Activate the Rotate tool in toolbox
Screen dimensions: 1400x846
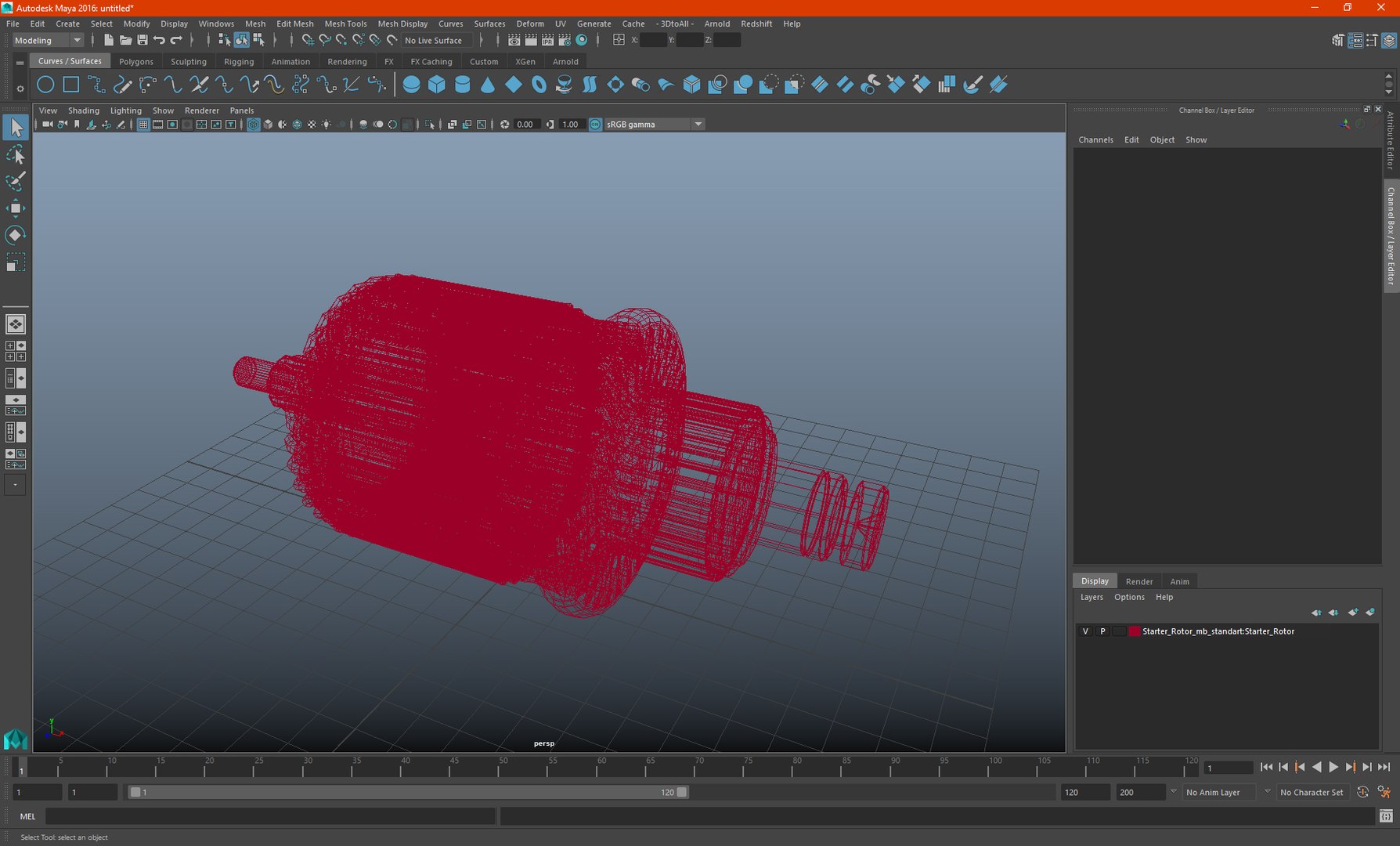tap(16, 235)
